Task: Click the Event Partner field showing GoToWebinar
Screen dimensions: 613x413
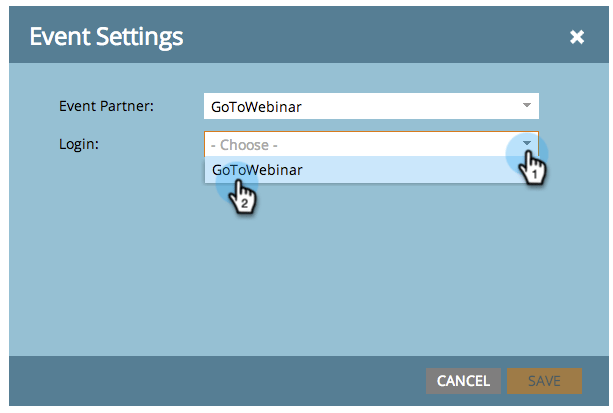Action: click(371, 106)
